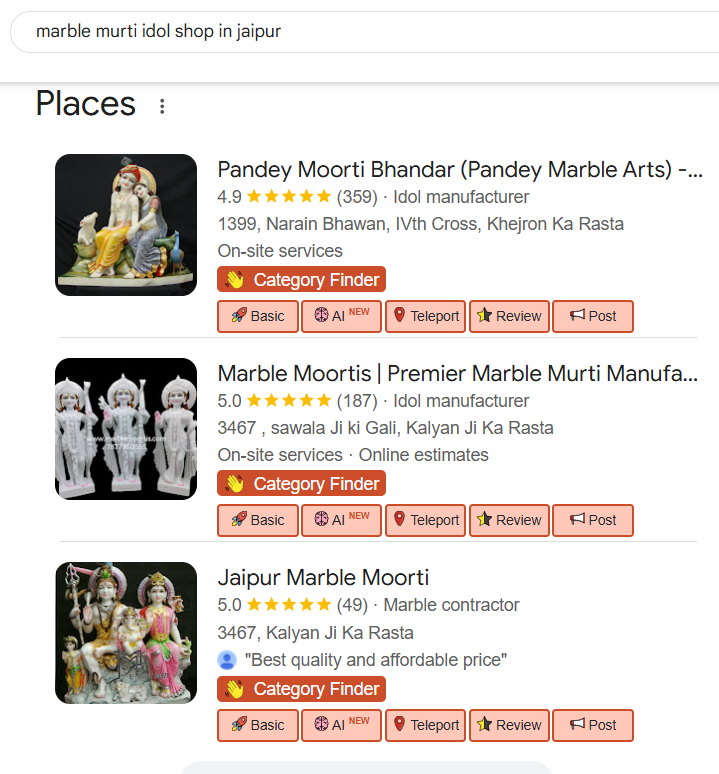Image resolution: width=719 pixels, height=774 pixels.
Task: Click AI NEW button for Pandey Moorti Bhandar
Action: (341, 316)
